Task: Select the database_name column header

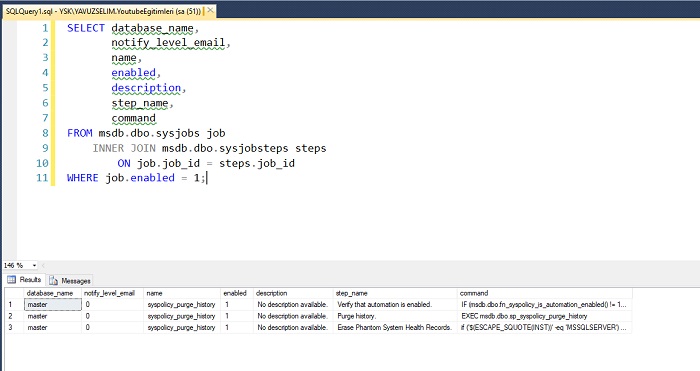Action: pos(52,293)
